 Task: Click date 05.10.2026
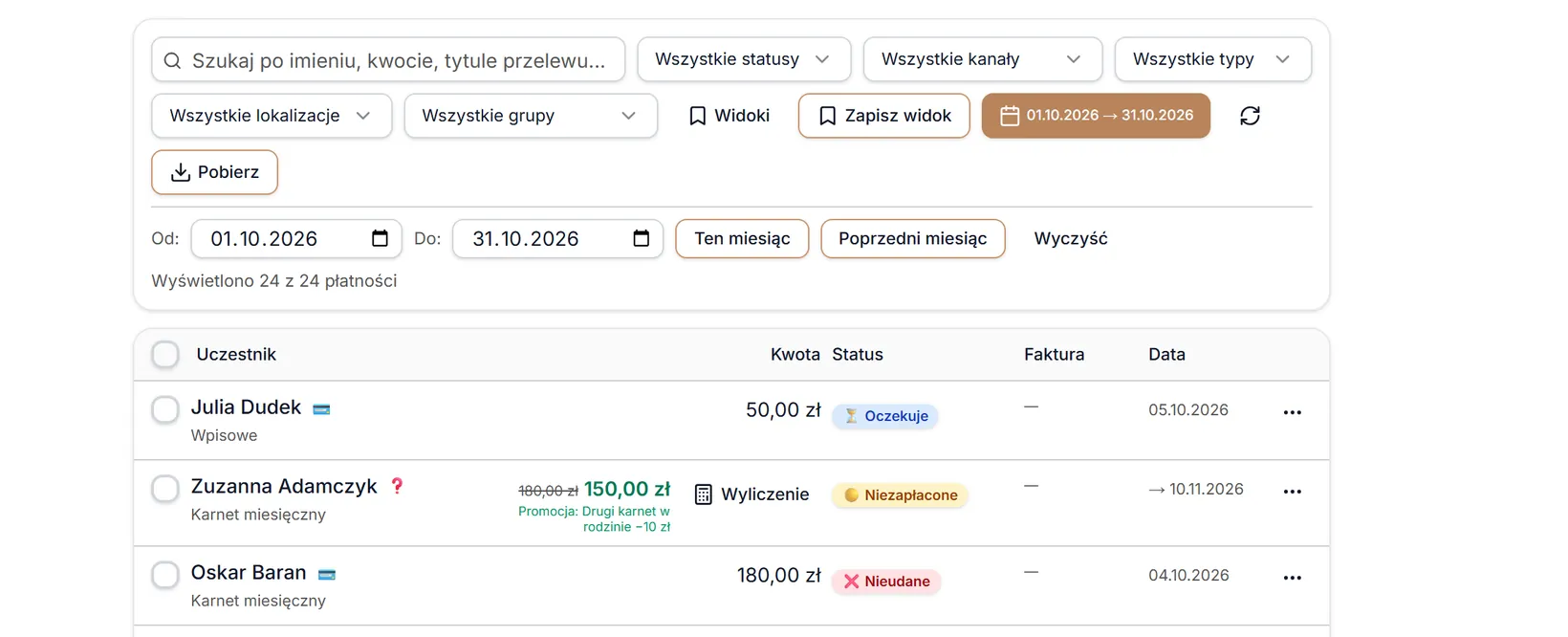[x=1188, y=410]
